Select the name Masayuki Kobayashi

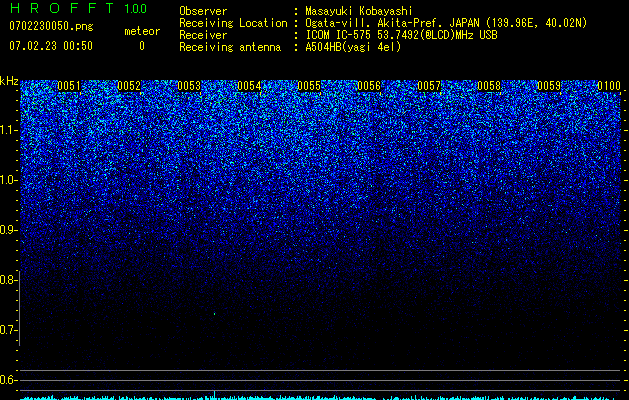(359, 11)
